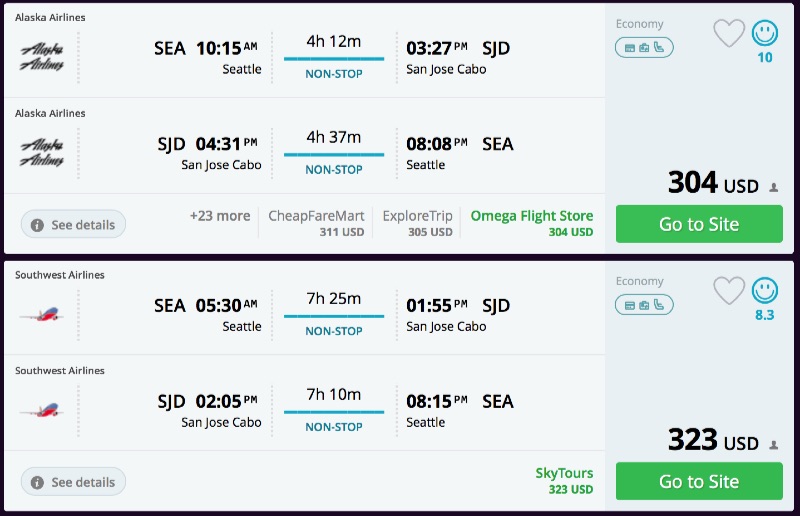Click the Alaska Airlines logo on return flight
This screenshot has width=800, height=516.
[42, 150]
